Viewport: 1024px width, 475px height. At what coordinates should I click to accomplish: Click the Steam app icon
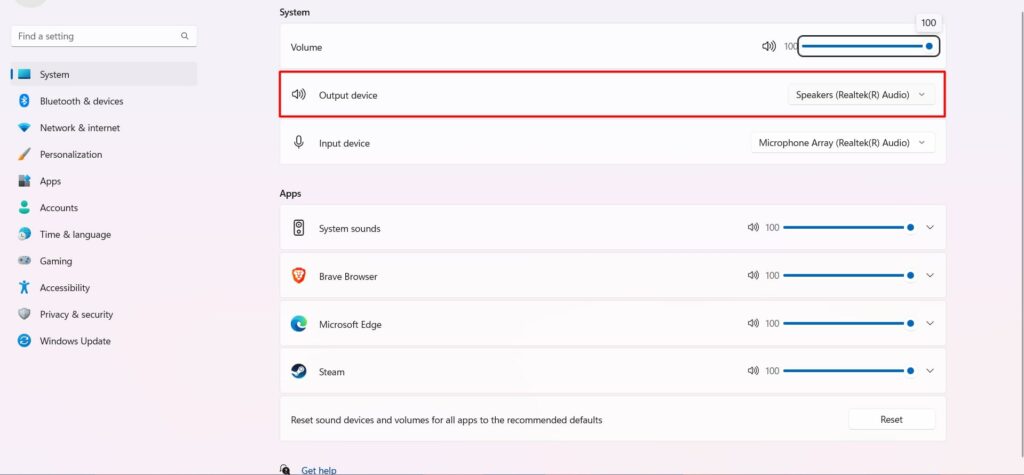(x=298, y=371)
